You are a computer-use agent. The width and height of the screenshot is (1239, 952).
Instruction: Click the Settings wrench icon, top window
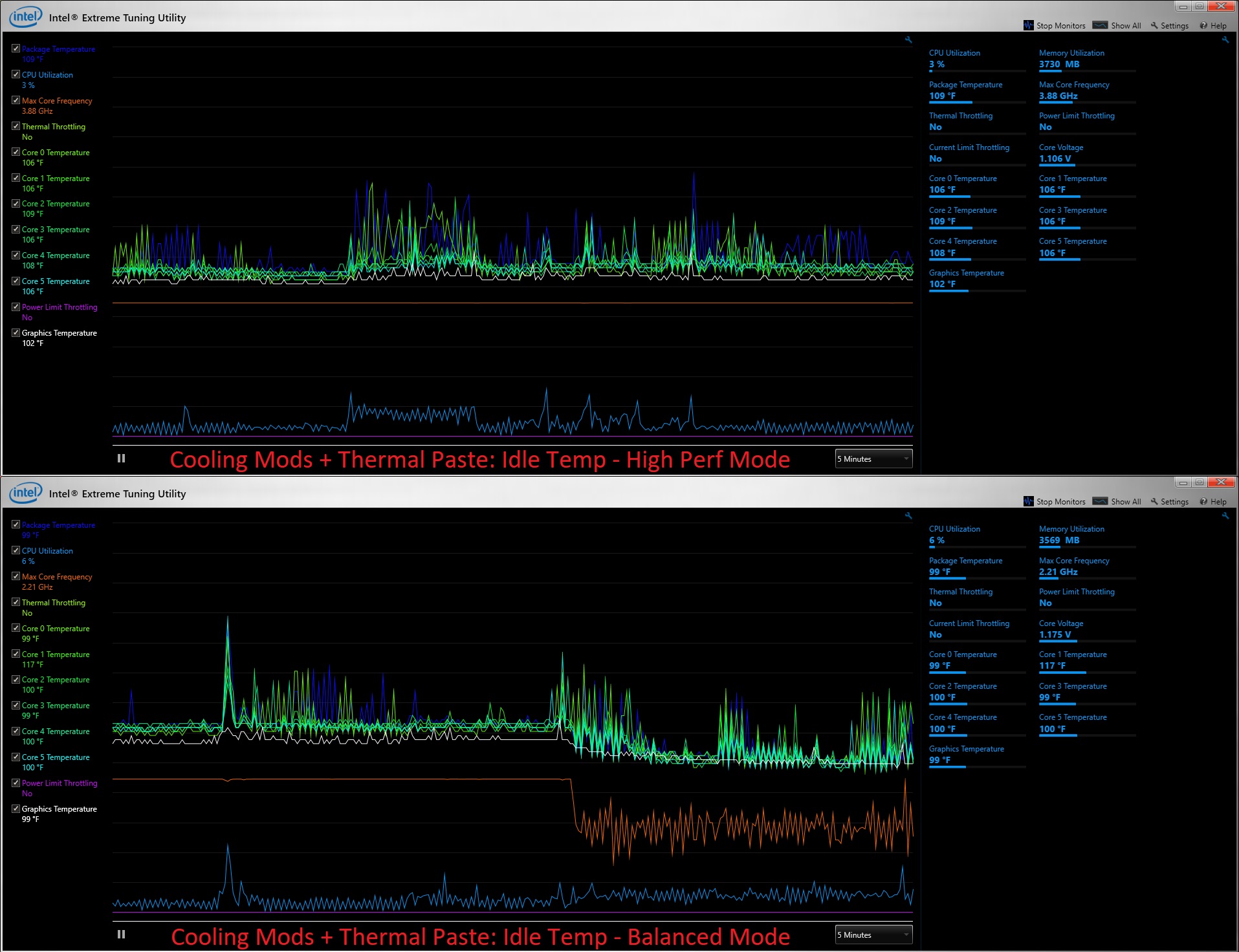coord(1154,26)
